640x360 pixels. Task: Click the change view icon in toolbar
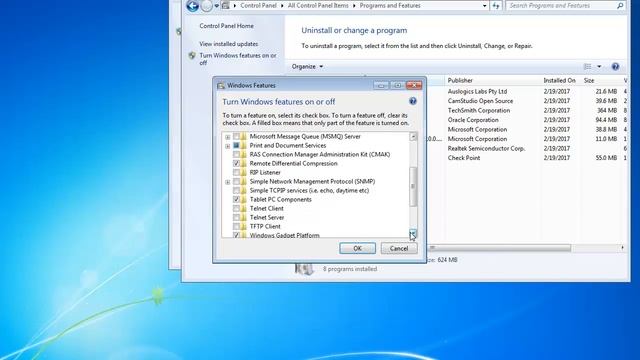tap(587, 67)
